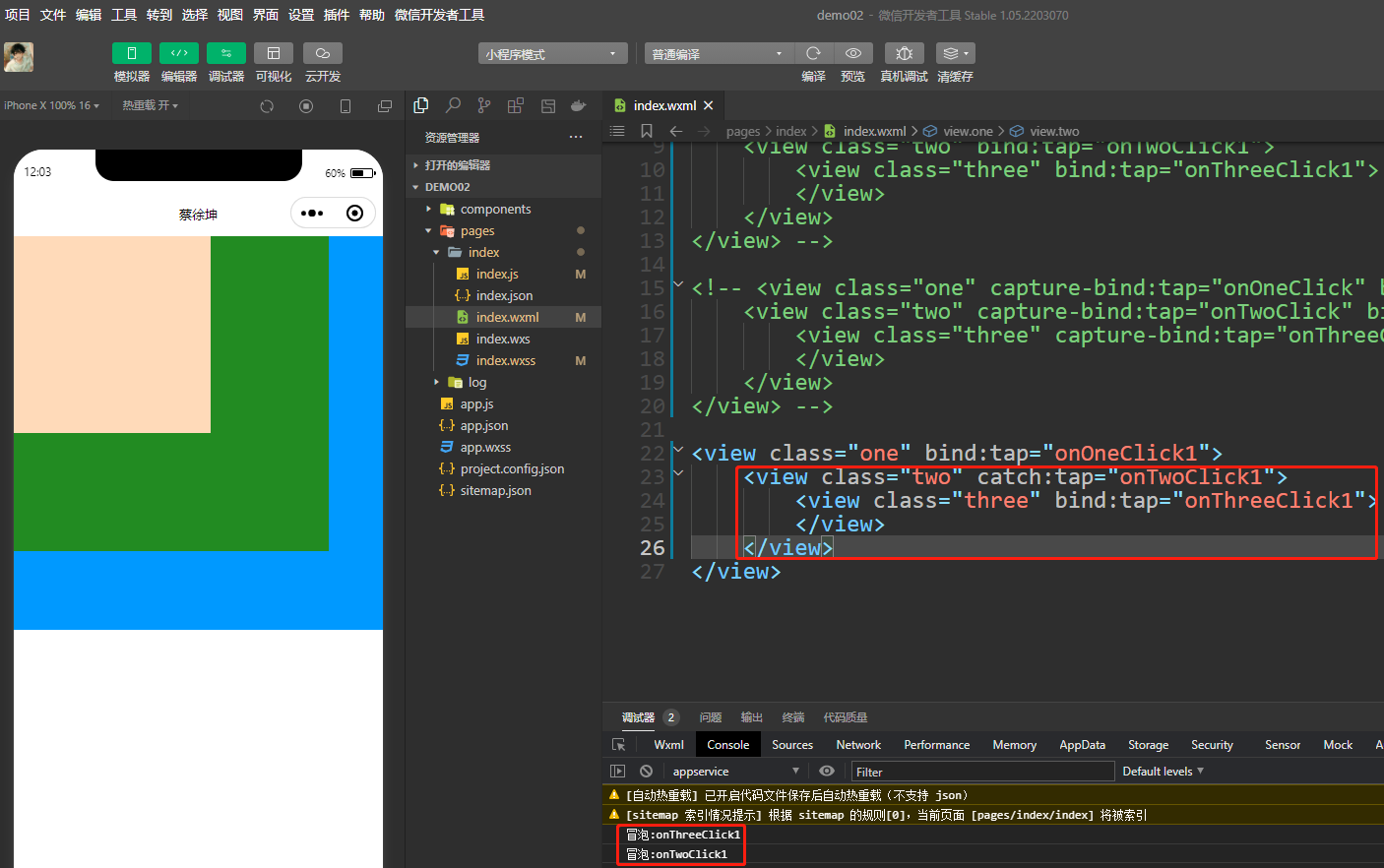Open the appservice context dropdown
The height and width of the screenshot is (868, 1384).
734,772
